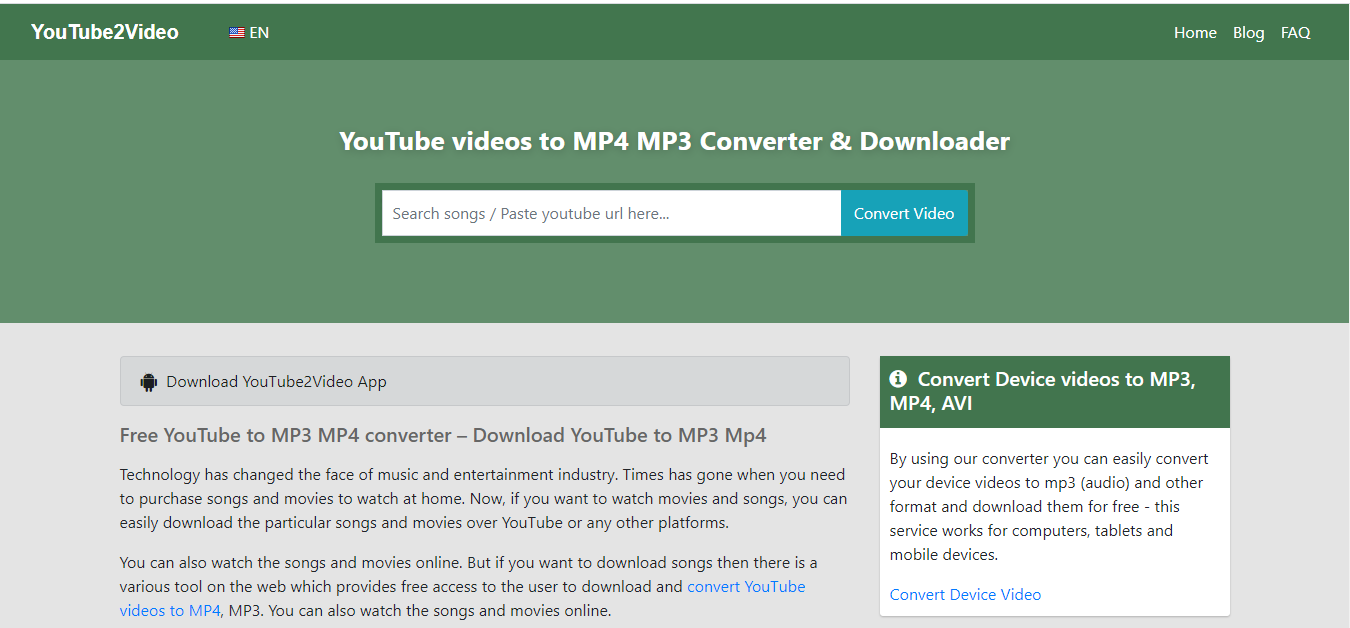Follow the convert YouTube videos to MP4 link
This screenshot has width=1350, height=628.
tap(462, 598)
